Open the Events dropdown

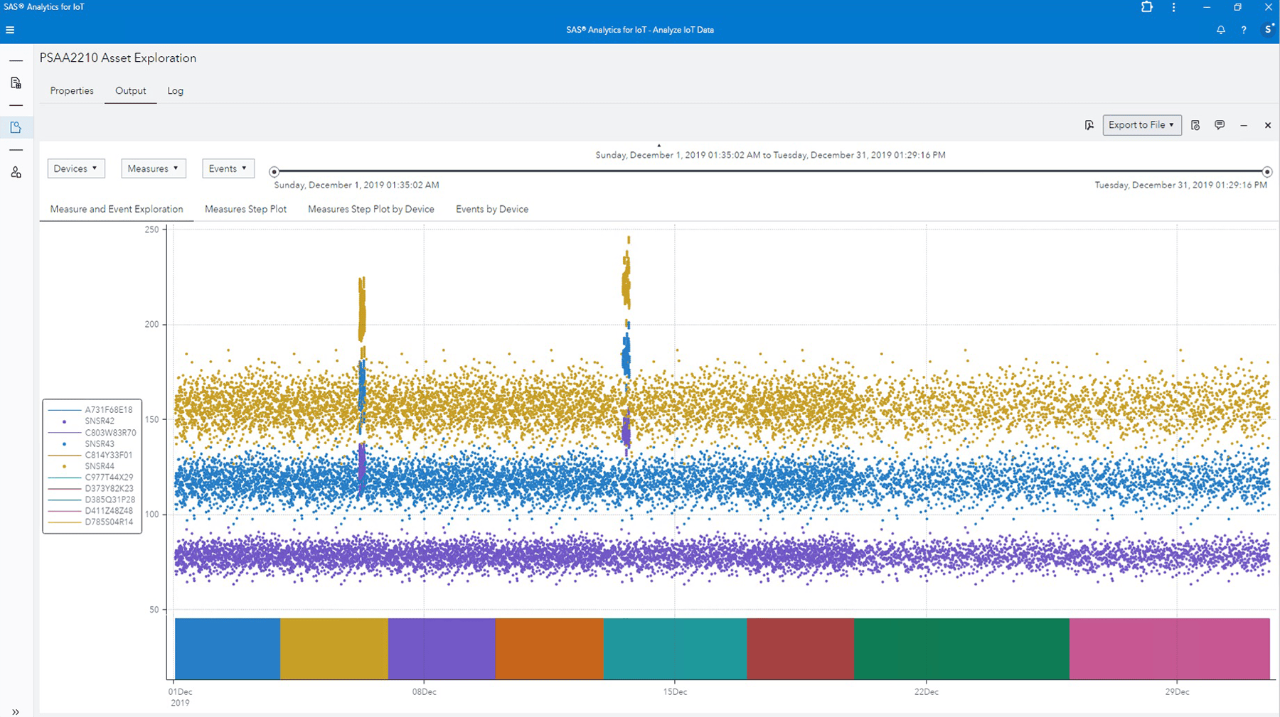(228, 168)
